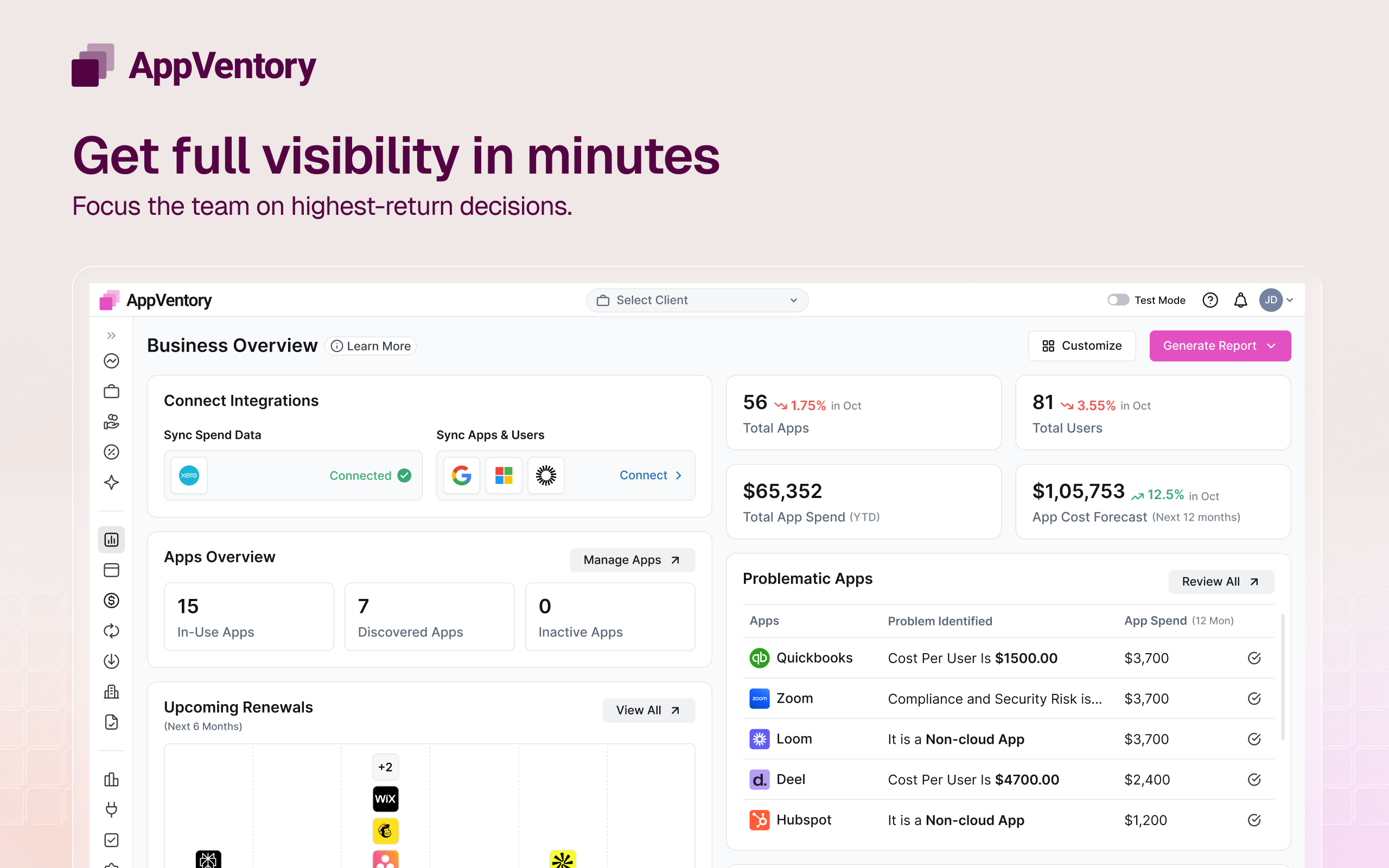Click the 56 Total Apps card
1389x868 pixels.
click(863, 413)
